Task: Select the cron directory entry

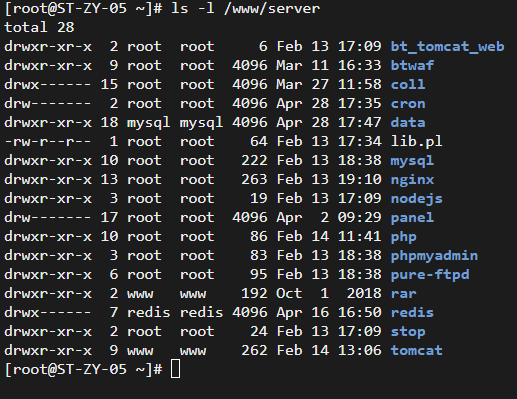Action: [408, 104]
